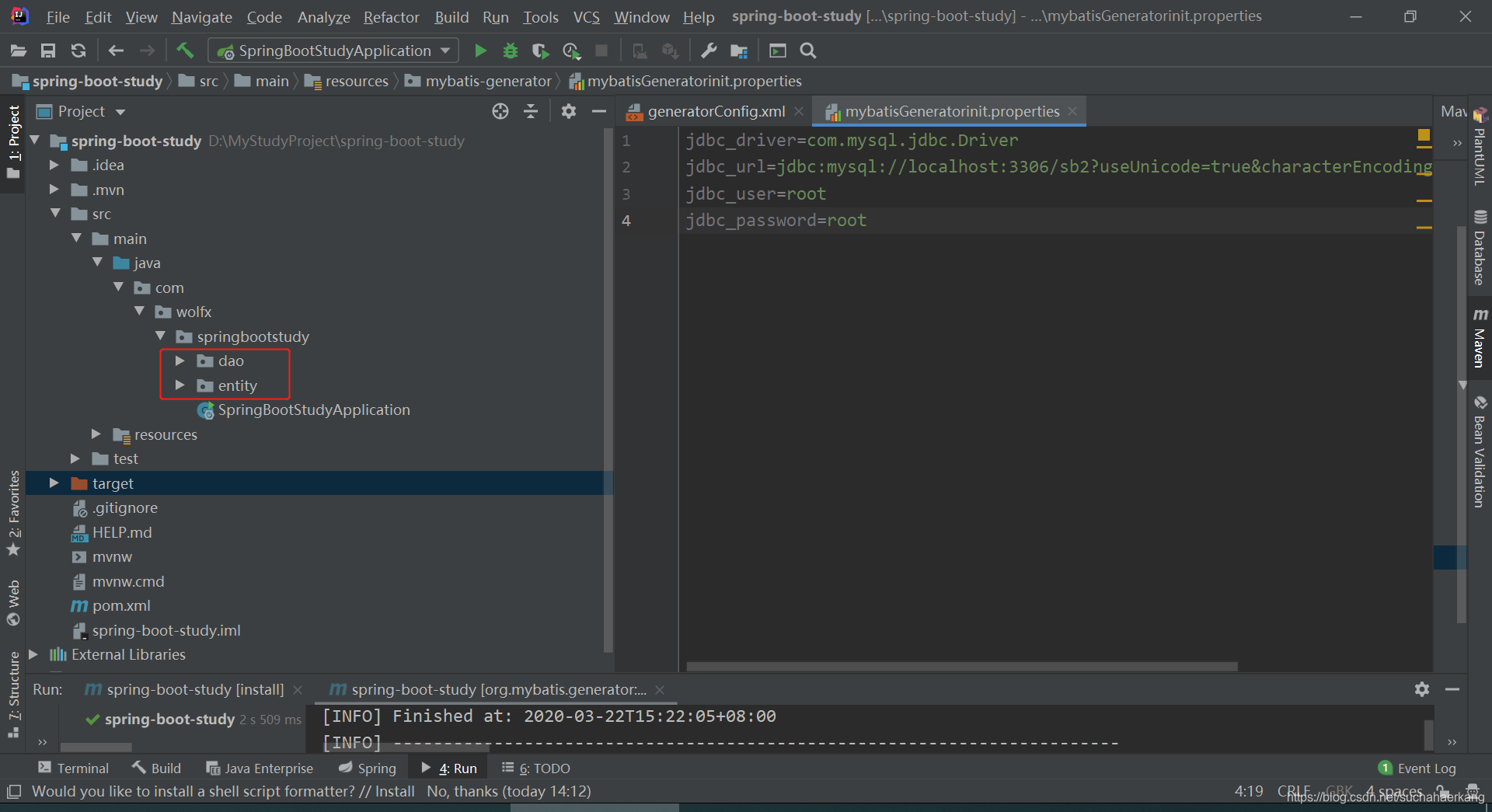Click 4 spaces indent setting in status bar
Screen dimensions: 1492x812
[1394, 792]
